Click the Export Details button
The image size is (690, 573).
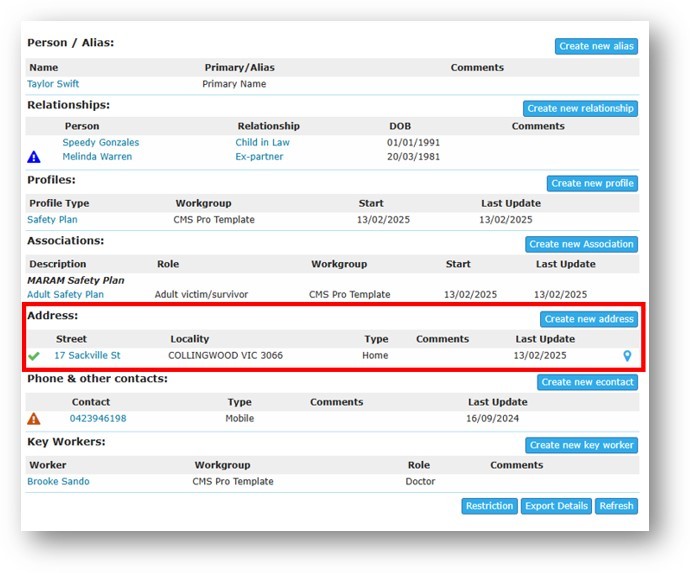click(x=556, y=506)
